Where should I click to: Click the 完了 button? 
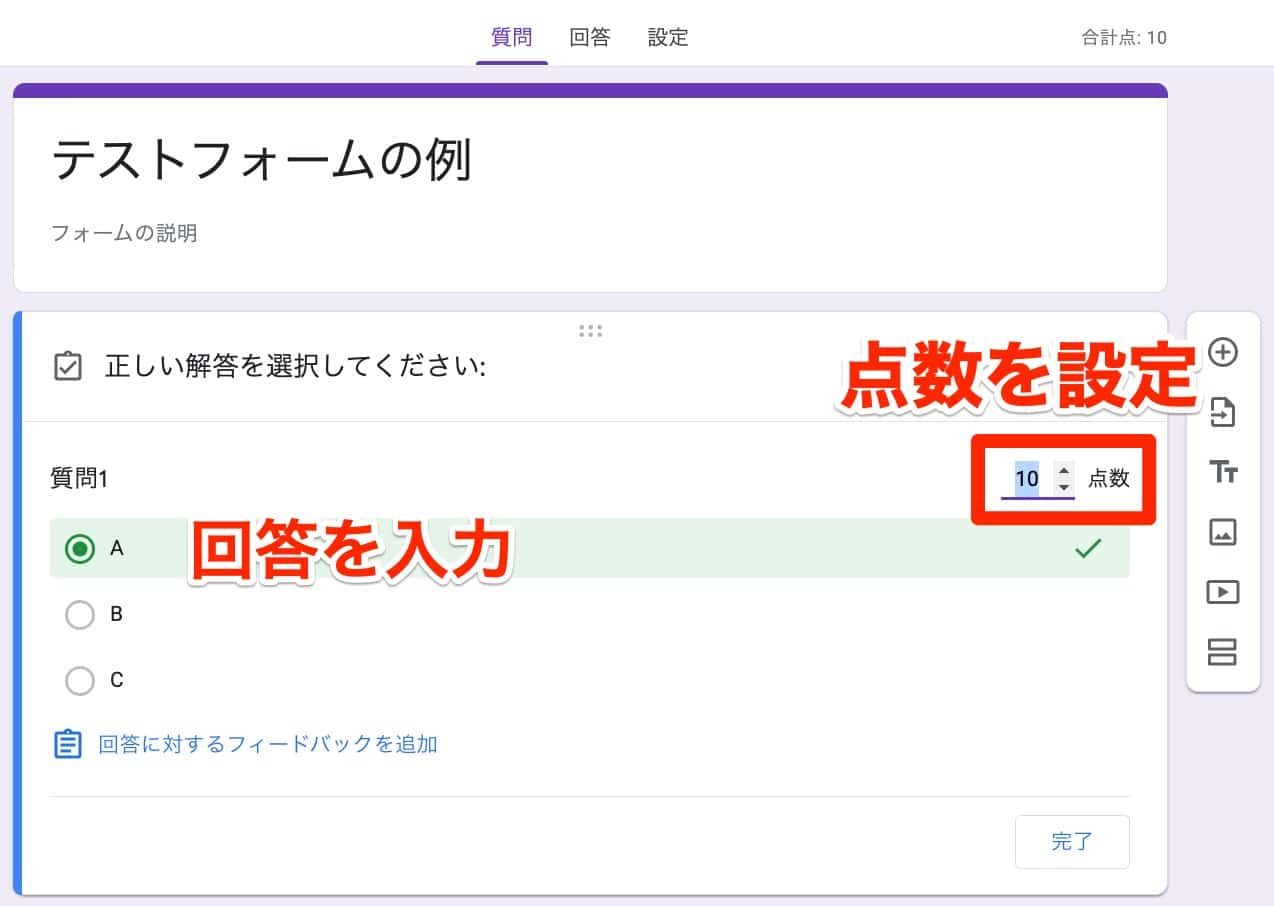point(1072,842)
